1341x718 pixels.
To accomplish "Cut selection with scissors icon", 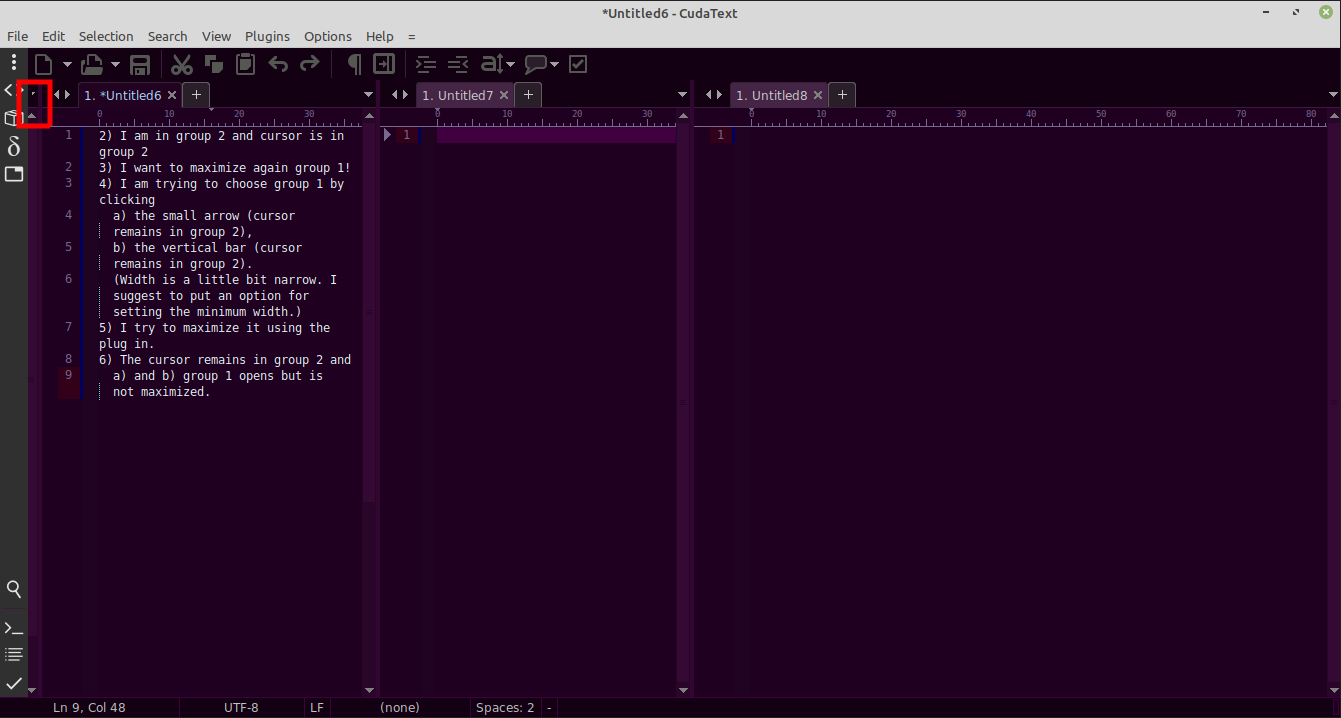I will click(181, 64).
